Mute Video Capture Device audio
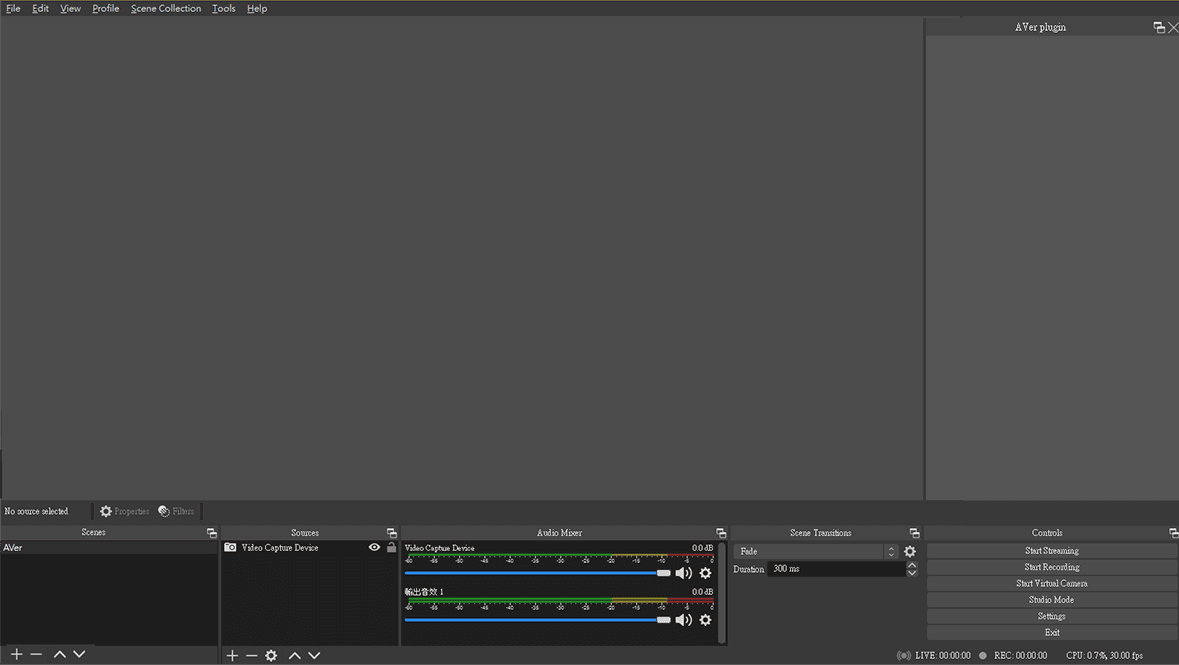Viewport: 1179px width, 665px height. (x=683, y=573)
